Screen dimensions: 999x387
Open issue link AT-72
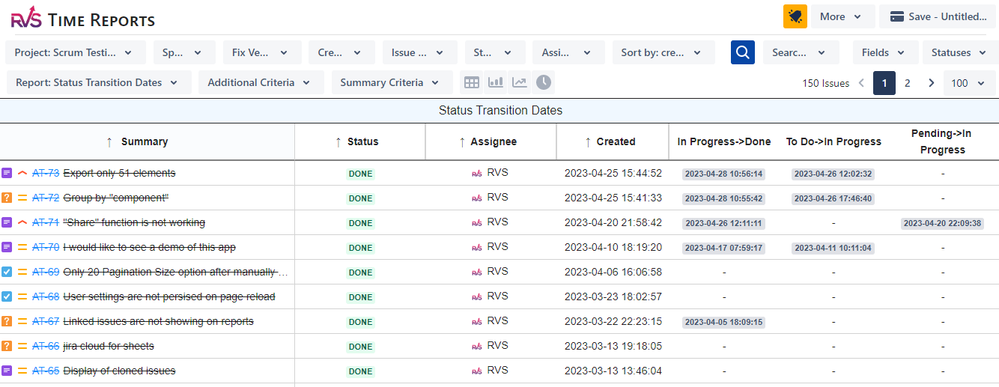point(45,198)
